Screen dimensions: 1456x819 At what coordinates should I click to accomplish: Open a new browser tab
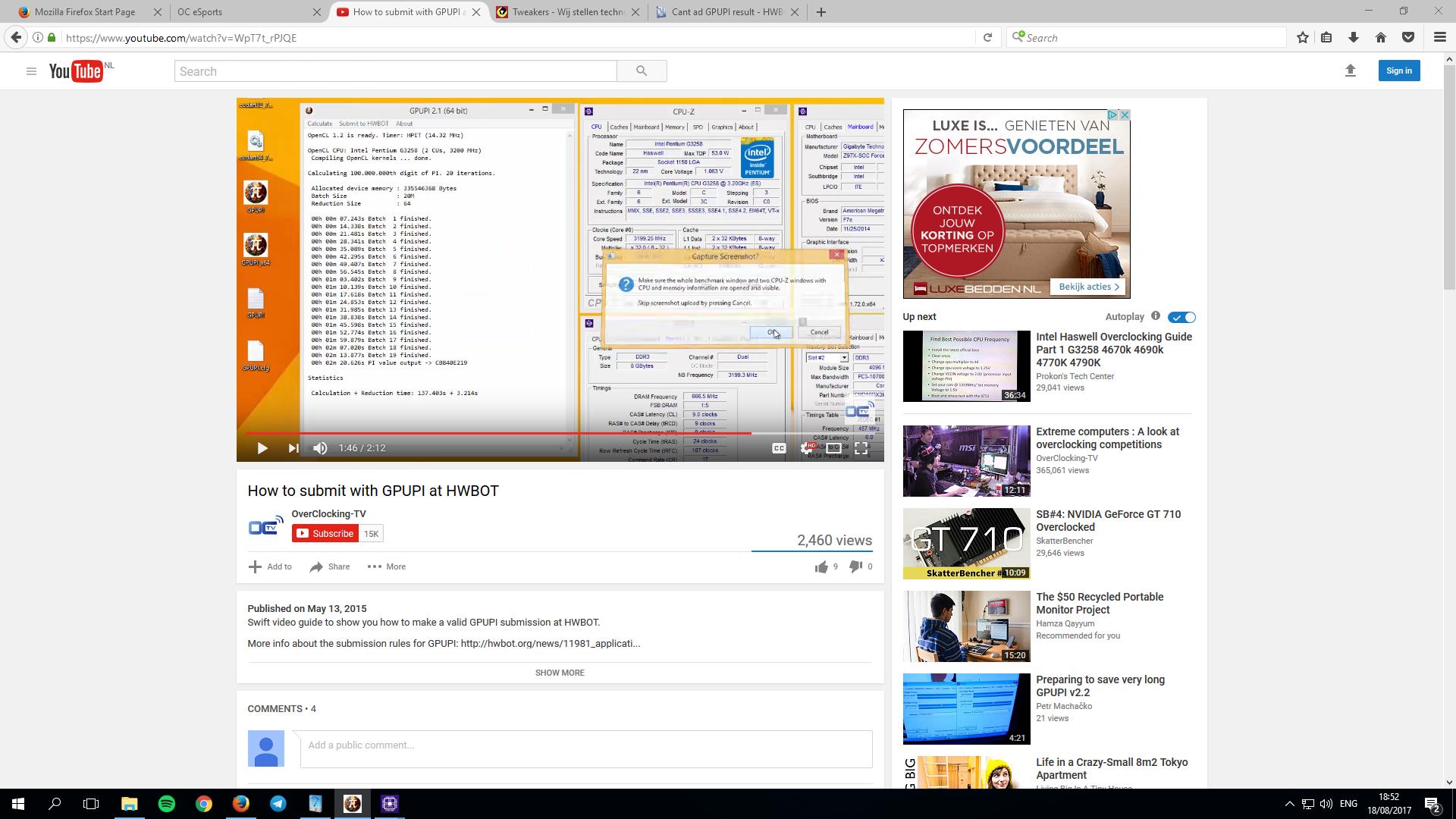click(821, 12)
